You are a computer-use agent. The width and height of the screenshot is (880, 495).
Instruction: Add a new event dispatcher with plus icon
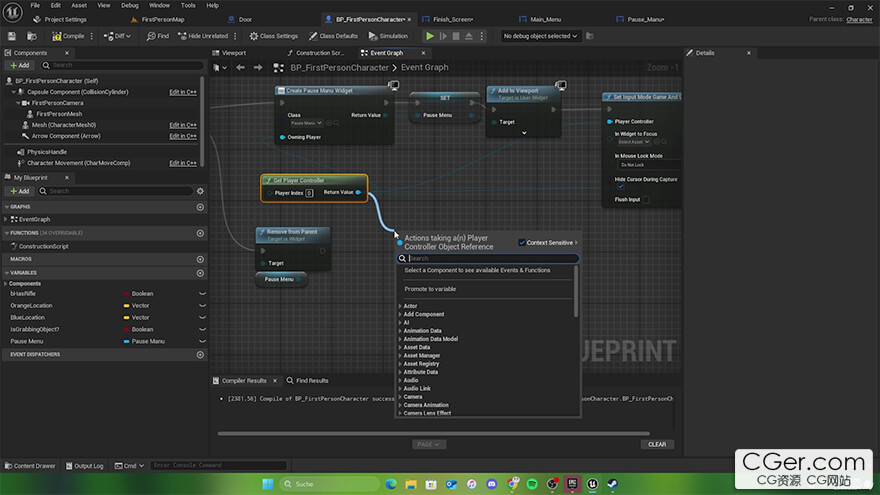(200, 355)
